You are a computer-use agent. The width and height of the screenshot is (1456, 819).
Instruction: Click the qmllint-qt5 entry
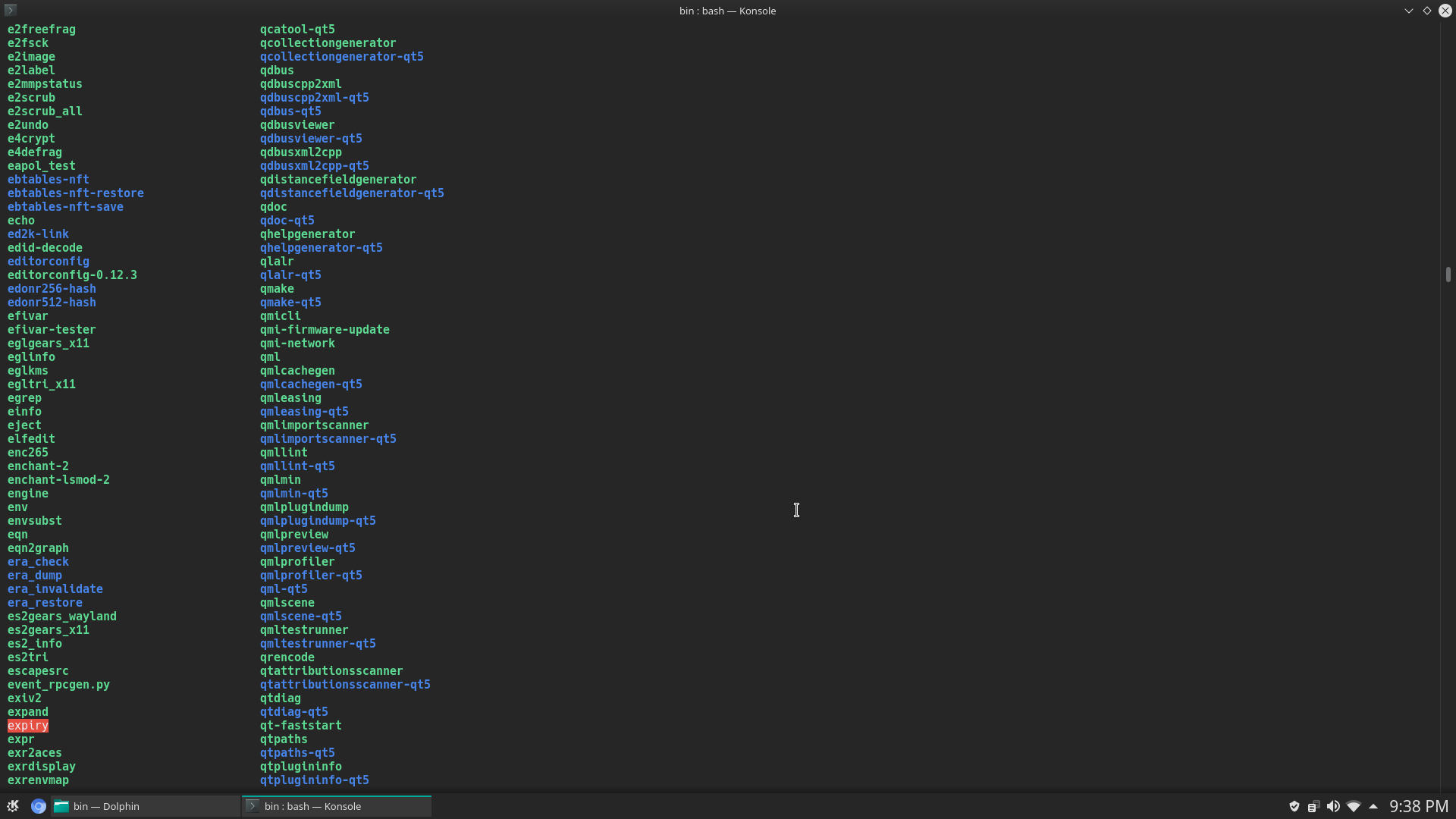(297, 466)
